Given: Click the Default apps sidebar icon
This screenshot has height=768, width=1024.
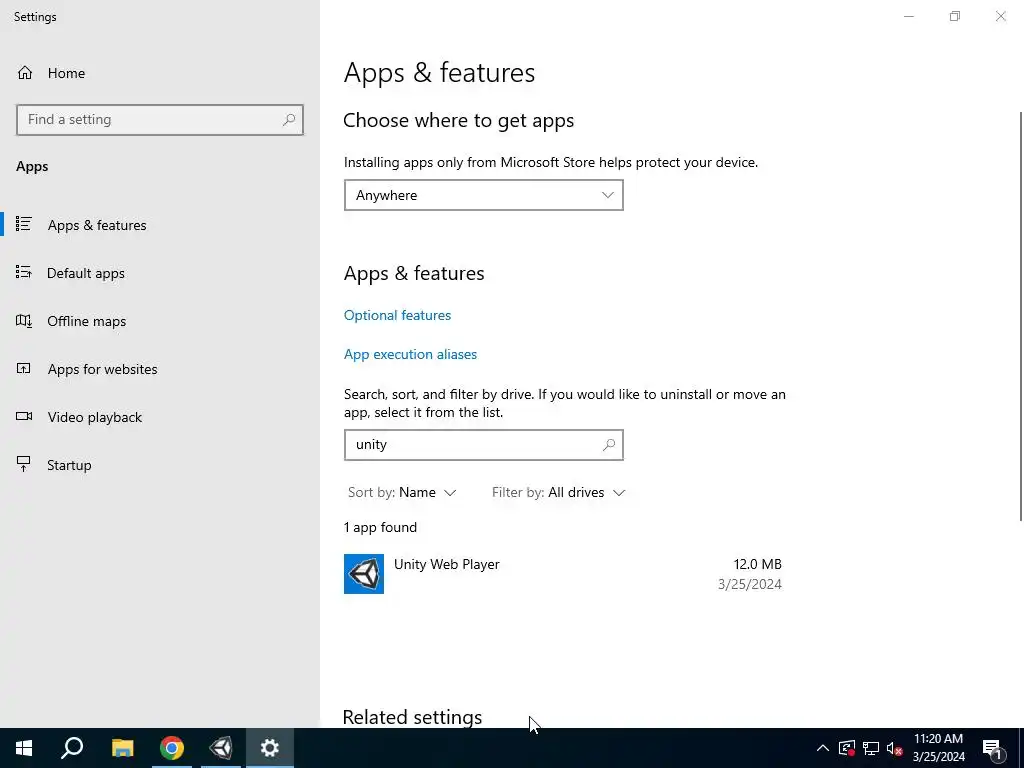Looking at the screenshot, I should tap(24, 272).
